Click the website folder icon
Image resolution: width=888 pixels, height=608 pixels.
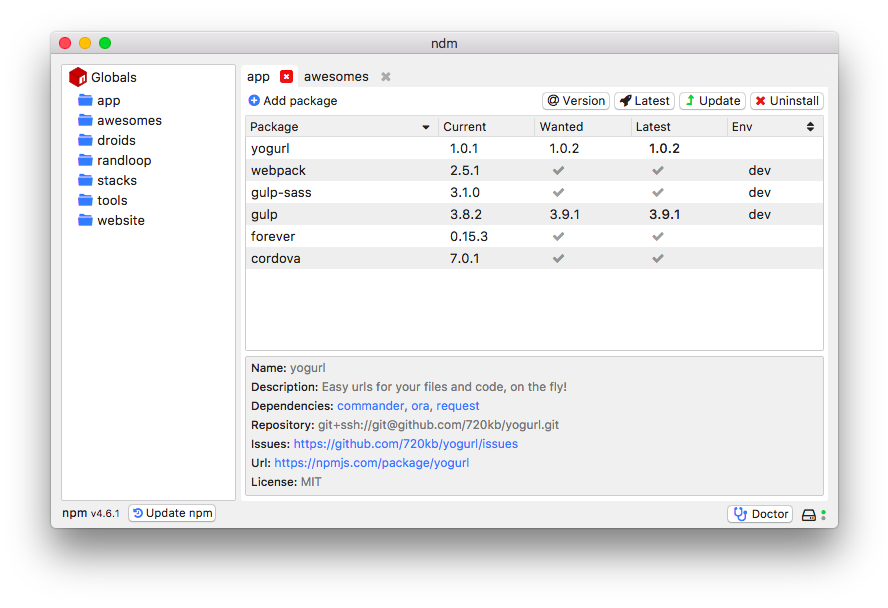[86, 220]
